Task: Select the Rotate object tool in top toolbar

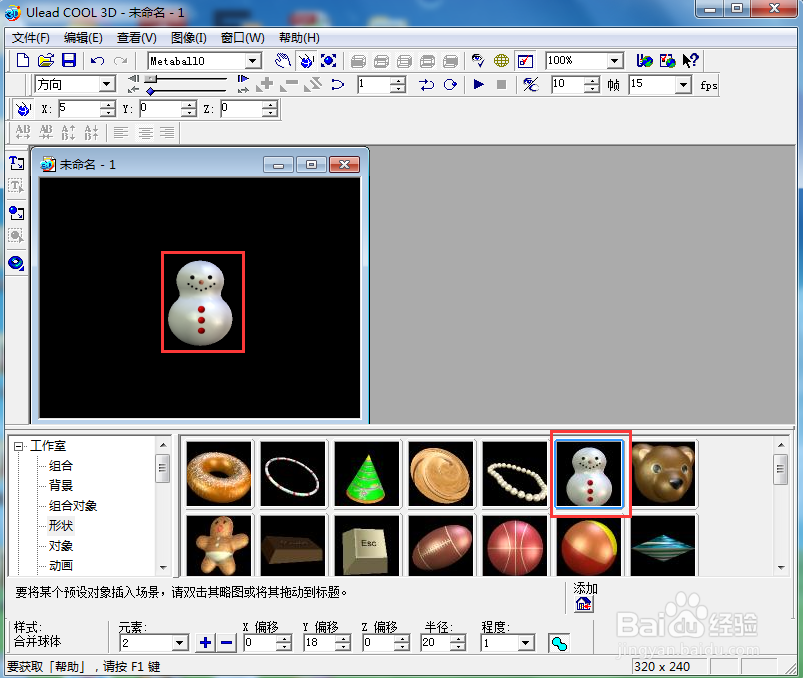Action: [306, 60]
